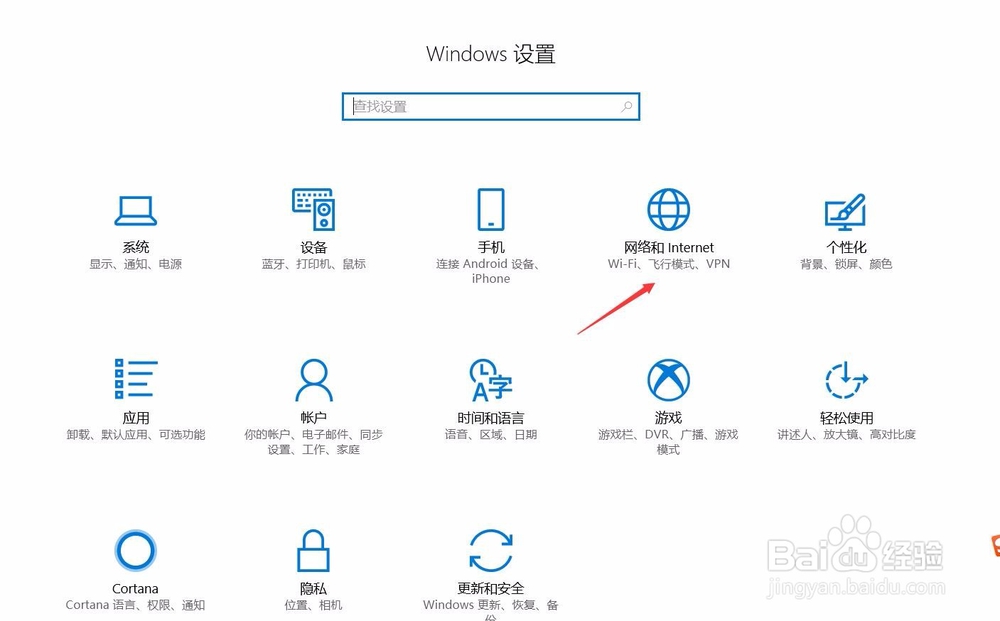1000x621 pixels.
Task: Click the search magnifier icon
Action: pyautogui.click(x=627, y=106)
